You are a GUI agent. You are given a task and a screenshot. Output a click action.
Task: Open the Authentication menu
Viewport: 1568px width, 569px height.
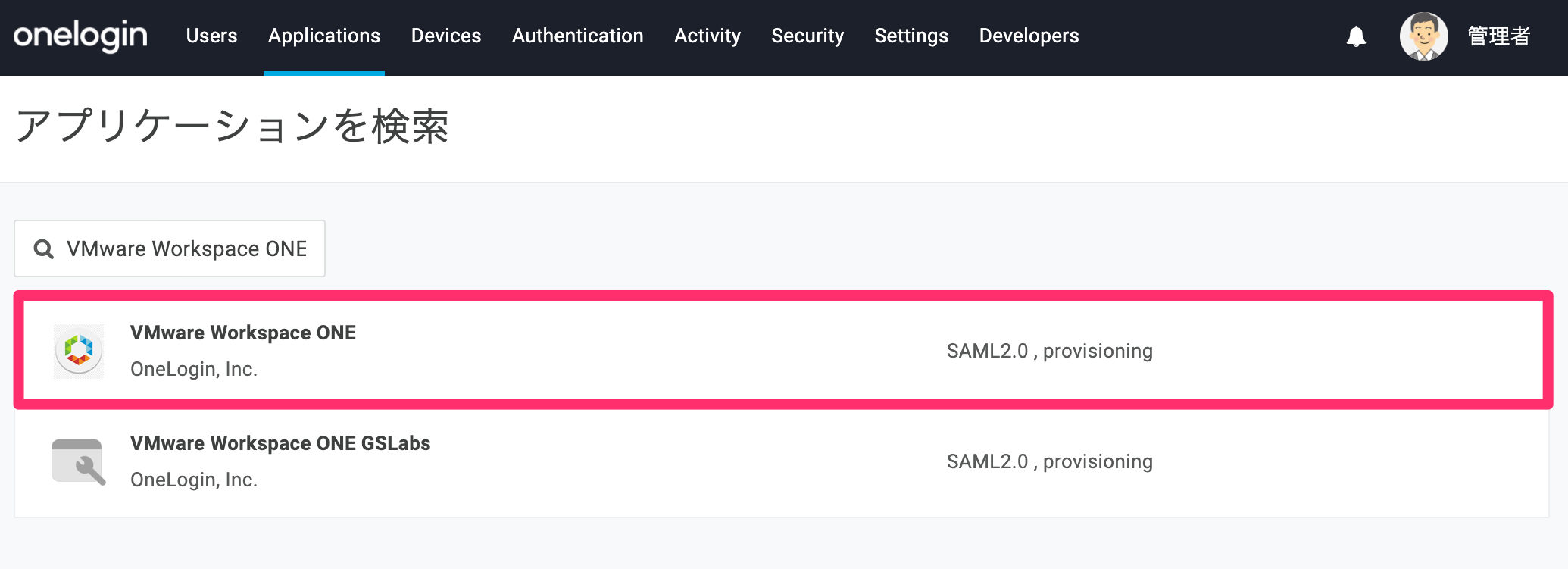tap(578, 36)
